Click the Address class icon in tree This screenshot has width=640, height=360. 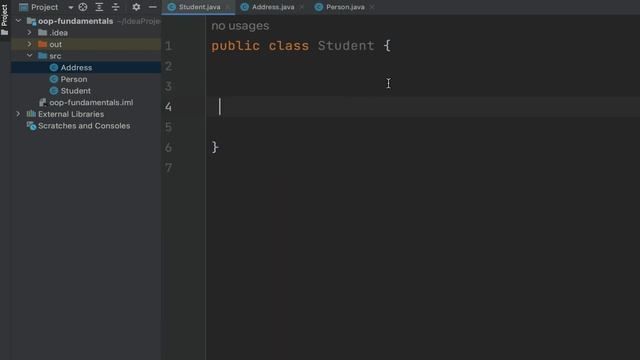pyautogui.click(x=53, y=67)
